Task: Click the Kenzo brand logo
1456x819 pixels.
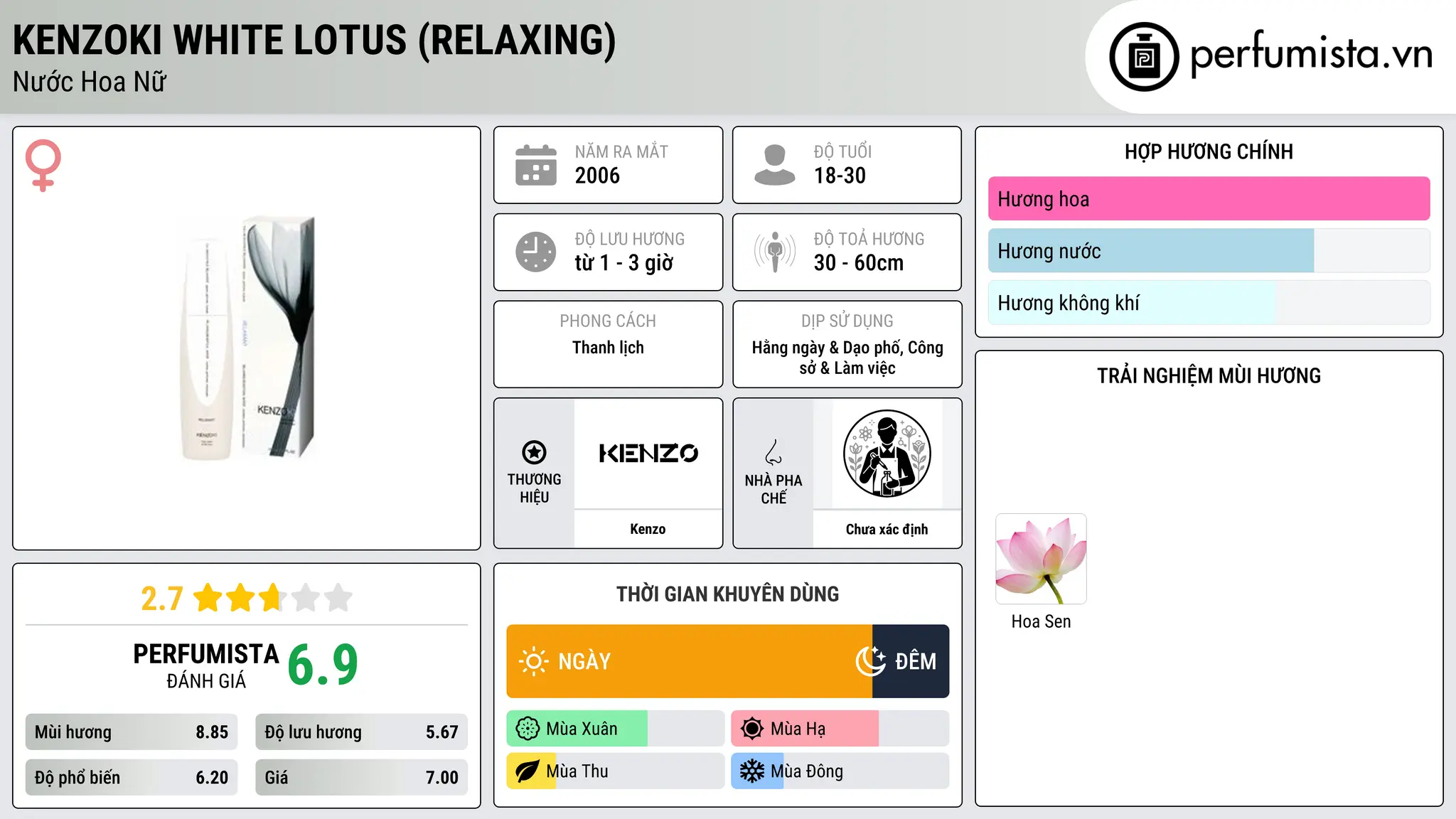Action: click(648, 454)
